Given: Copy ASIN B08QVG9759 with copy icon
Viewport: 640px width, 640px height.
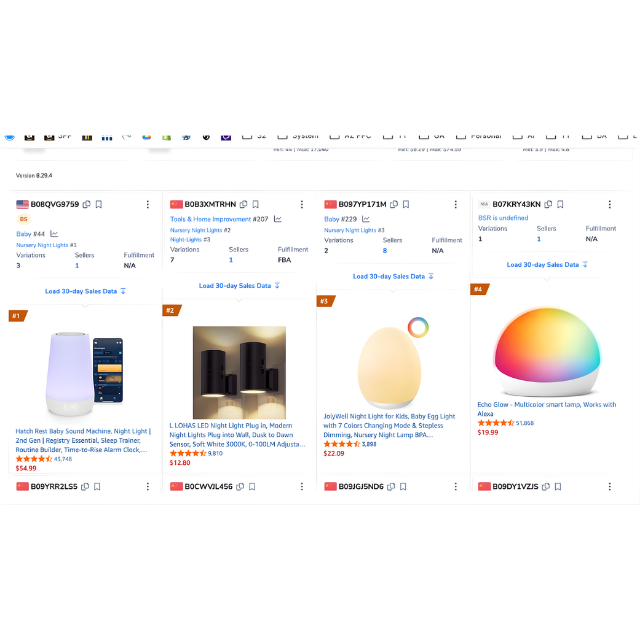Looking at the screenshot, I should 87,204.
